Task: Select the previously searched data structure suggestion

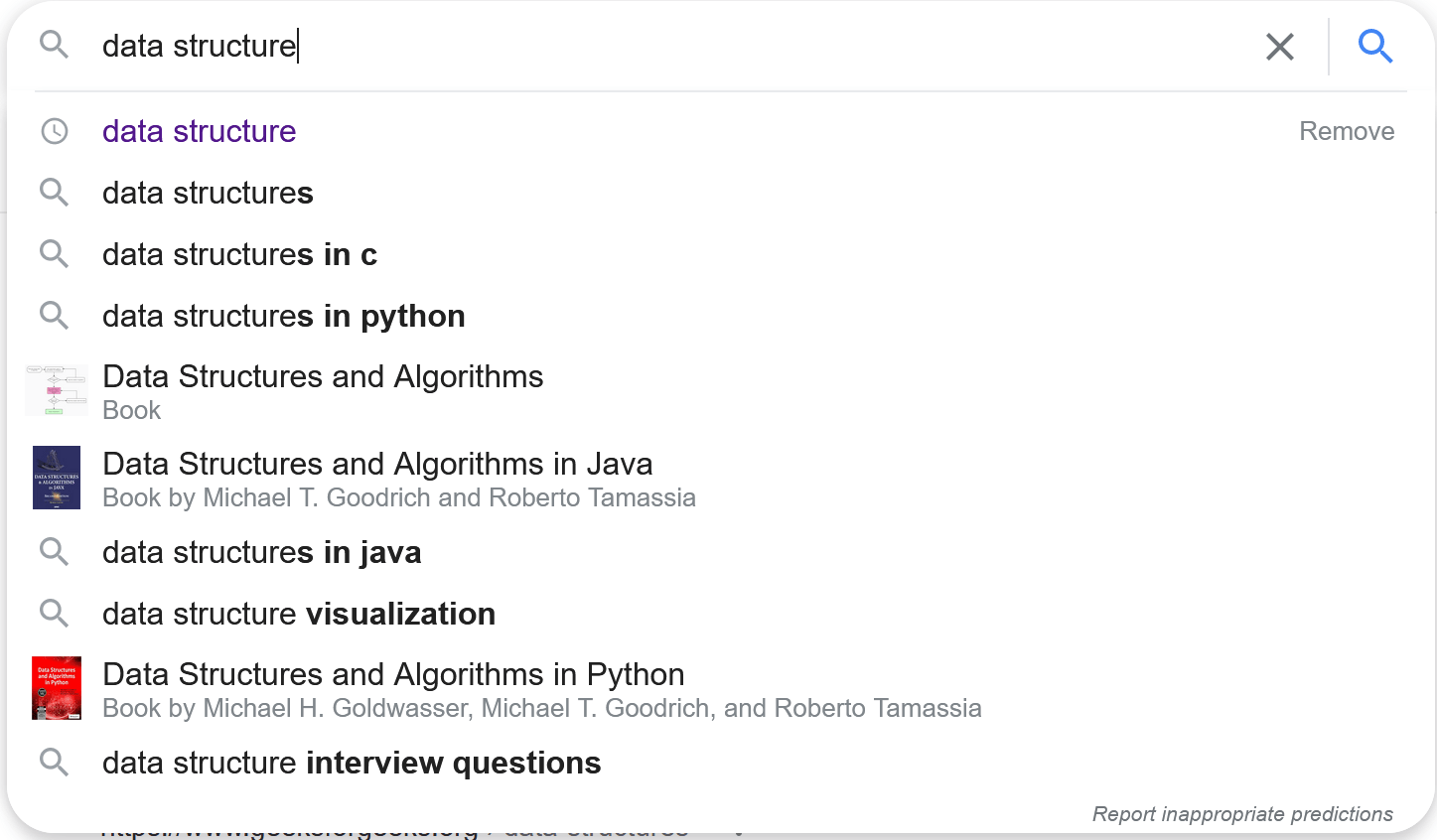Action: [x=199, y=131]
